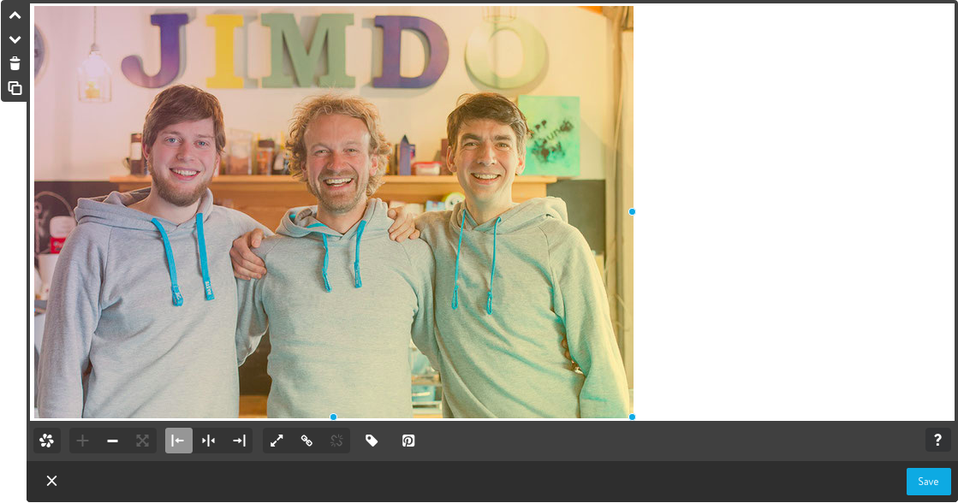Fit image to full width icon
Image resolution: width=958 pixels, height=503 pixels.
(x=142, y=441)
